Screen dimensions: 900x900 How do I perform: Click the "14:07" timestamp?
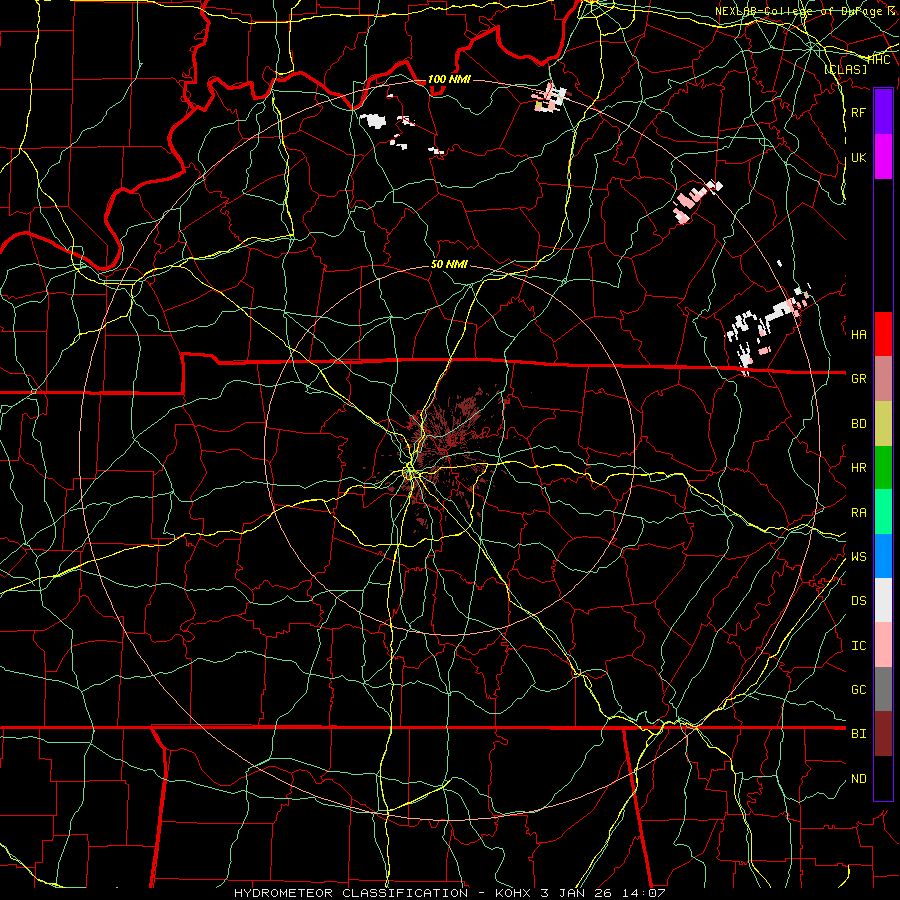[646, 893]
